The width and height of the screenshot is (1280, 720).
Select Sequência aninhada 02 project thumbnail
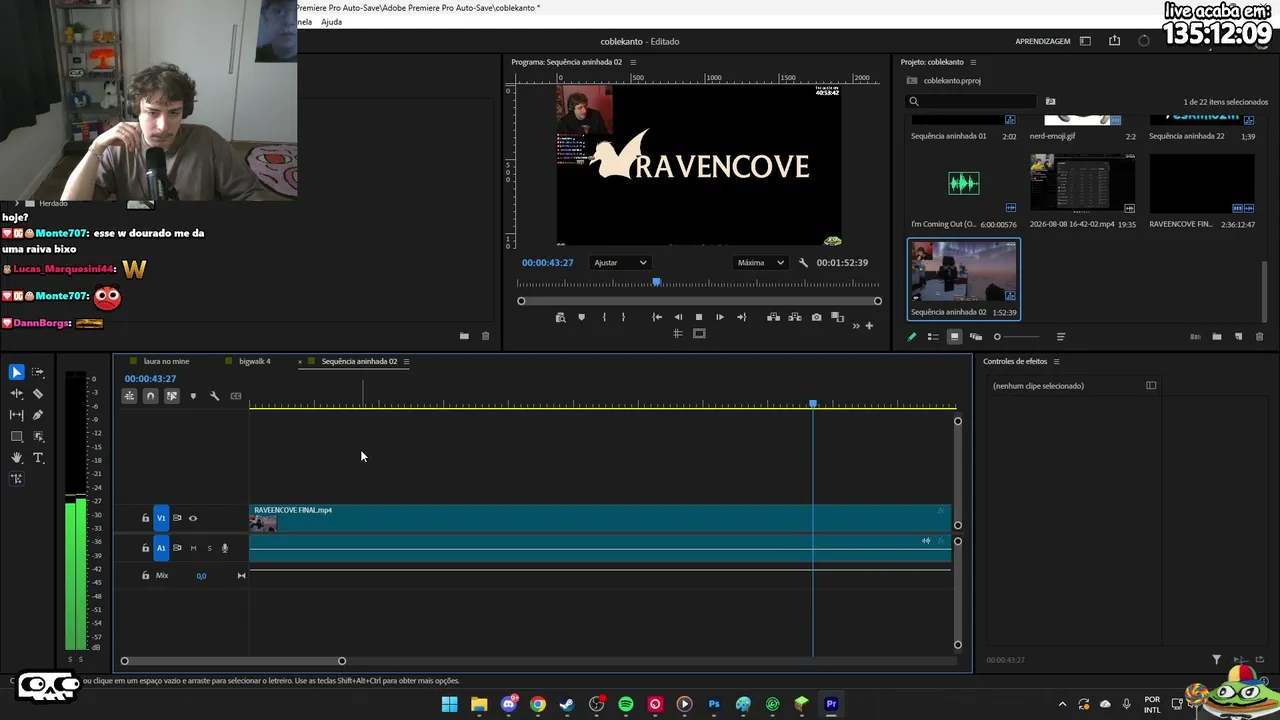pyautogui.click(x=963, y=271)
